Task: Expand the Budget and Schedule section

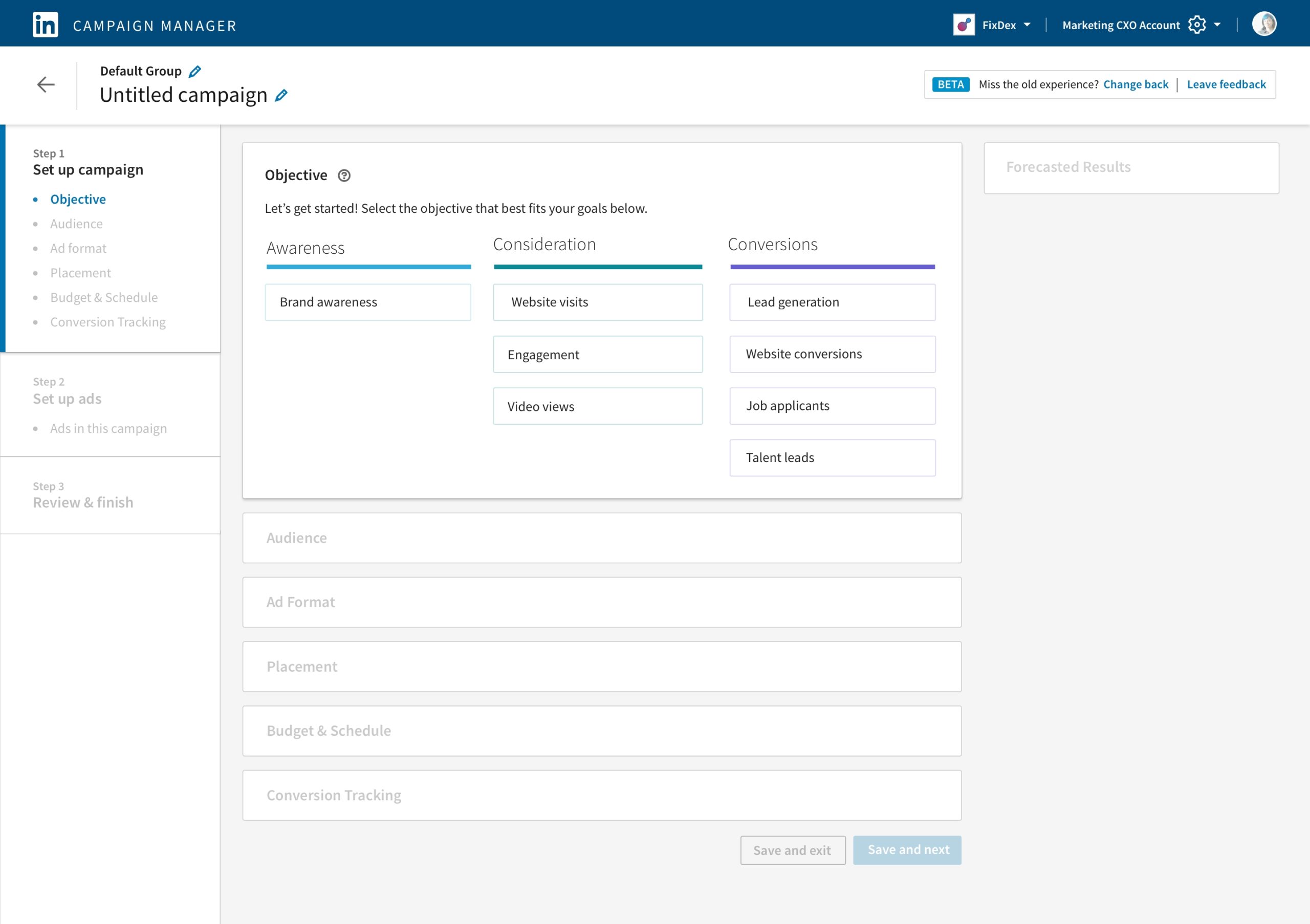Action: click(x=601, y=730)
